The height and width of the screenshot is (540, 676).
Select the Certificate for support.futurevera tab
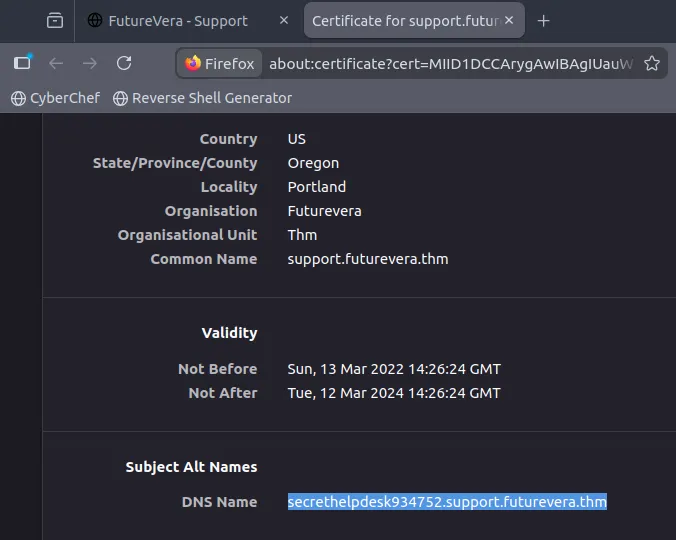pos(405,21)
